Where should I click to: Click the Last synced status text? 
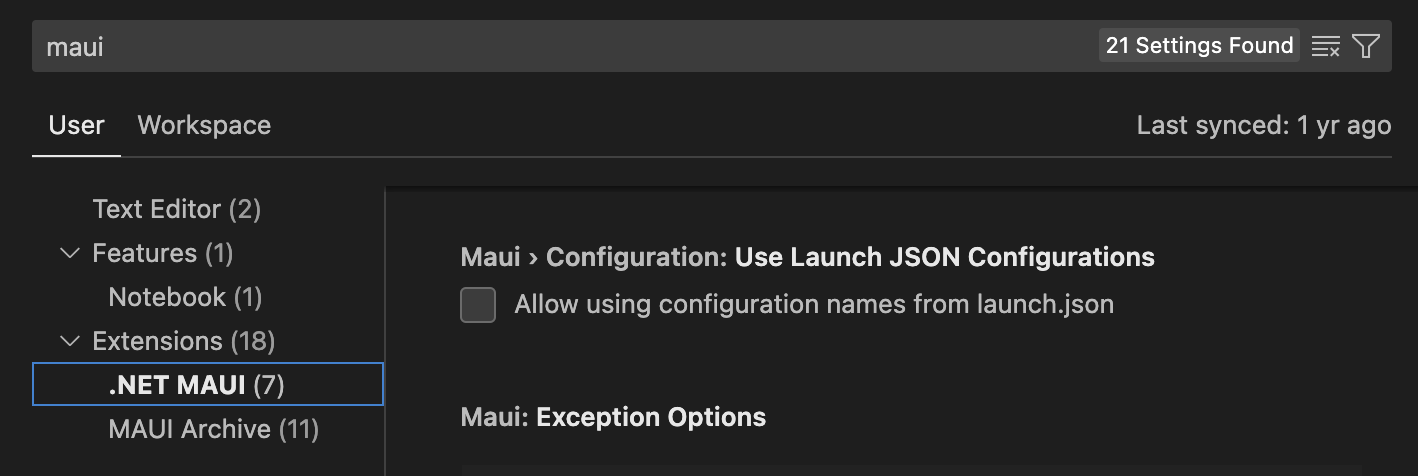pyautogui.click(x=1264, y=125)
